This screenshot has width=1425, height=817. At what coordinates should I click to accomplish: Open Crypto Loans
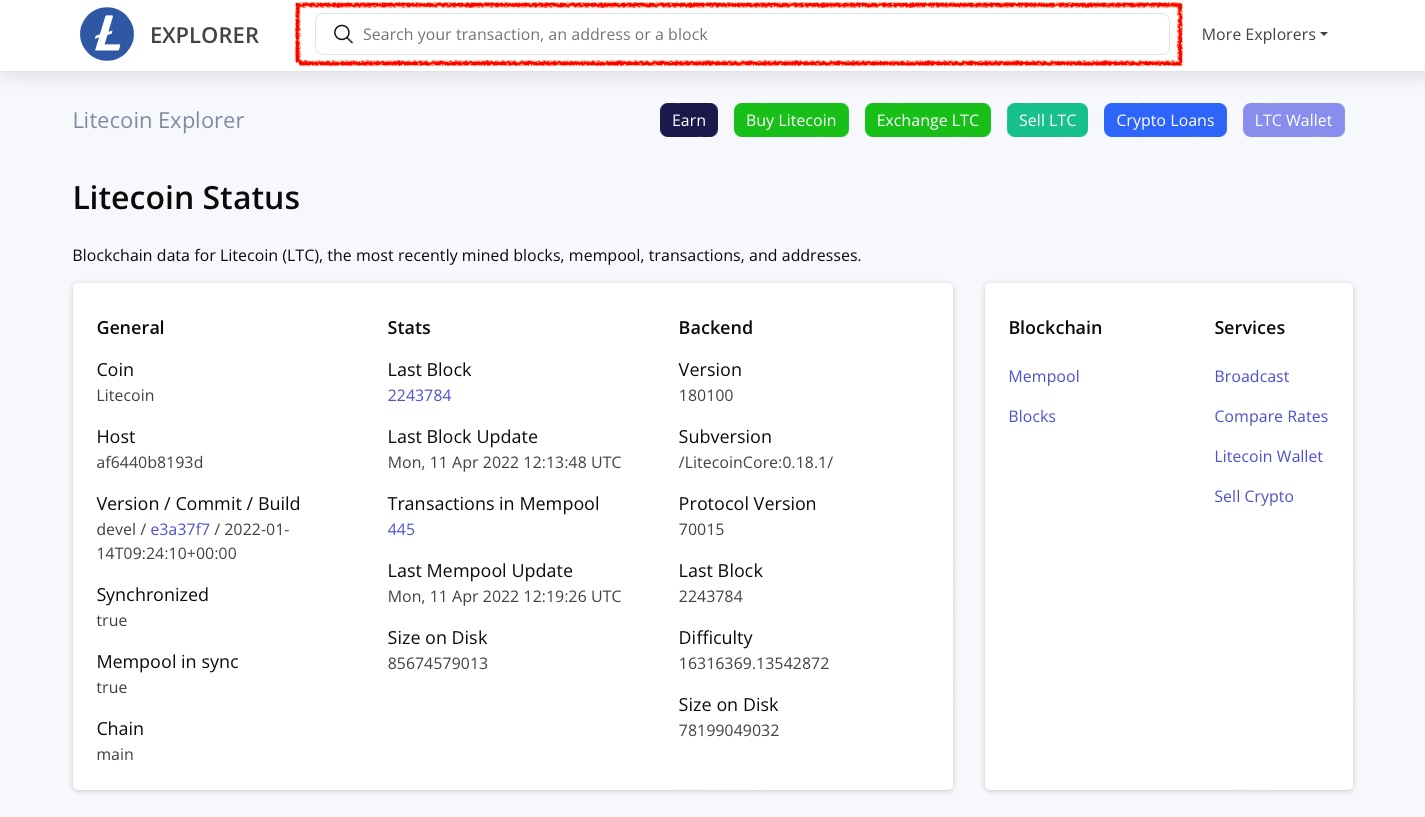[1164, 121]
